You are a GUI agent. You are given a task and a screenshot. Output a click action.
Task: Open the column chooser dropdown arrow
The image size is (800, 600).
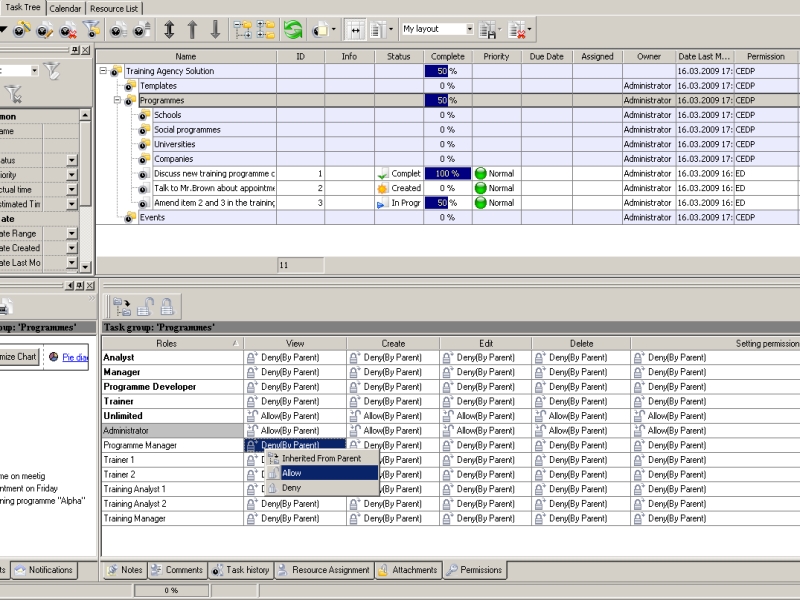coord(391,30)
